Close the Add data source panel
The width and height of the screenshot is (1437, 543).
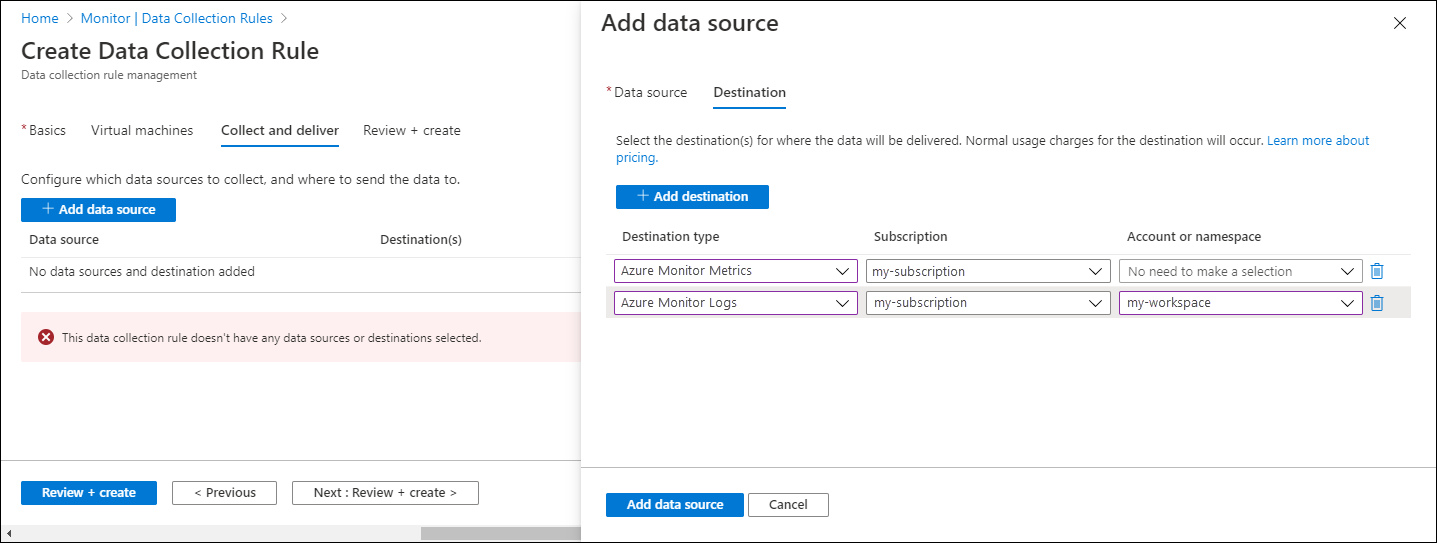[x=1399, y=23]
